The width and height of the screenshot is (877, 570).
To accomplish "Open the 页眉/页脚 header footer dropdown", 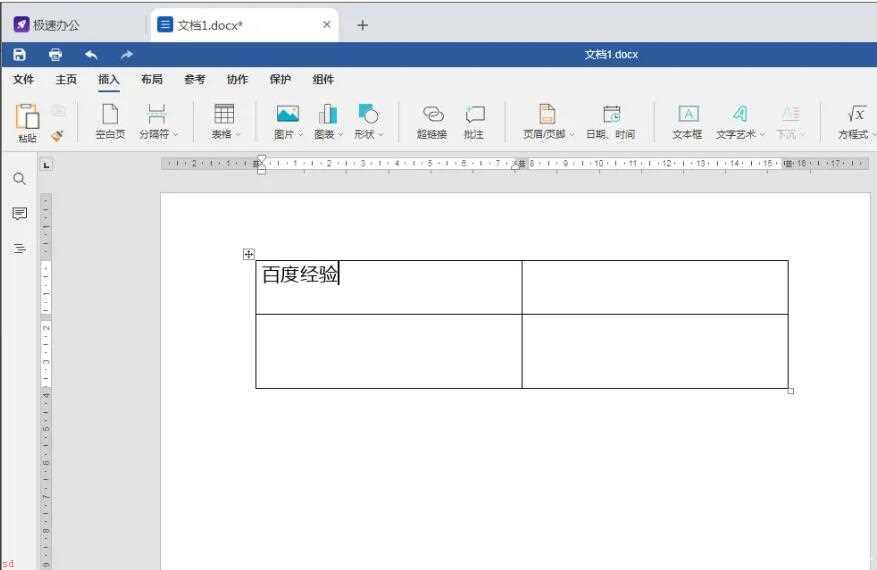I will [x=548, y=121].
